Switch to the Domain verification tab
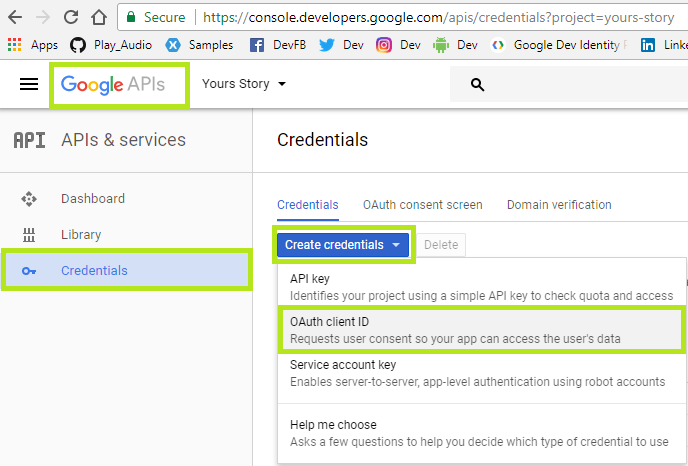The height and width of the screenshot is (466, 688). click(x=559, y=205)
